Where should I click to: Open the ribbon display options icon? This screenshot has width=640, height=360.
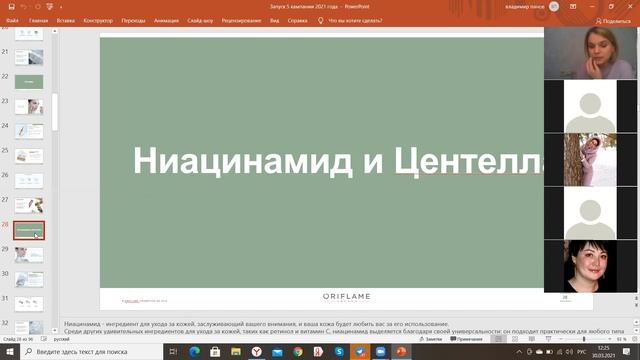point(573,7)
